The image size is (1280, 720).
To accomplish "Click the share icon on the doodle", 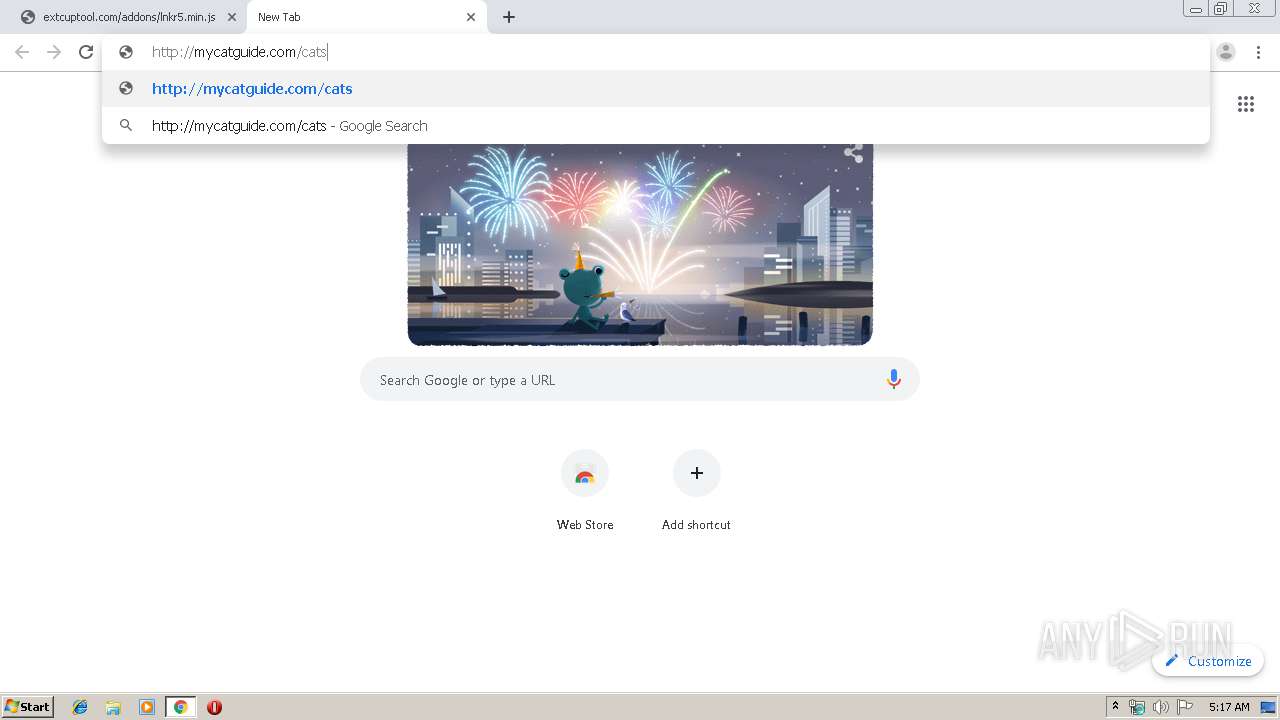I will coord(853,153).
